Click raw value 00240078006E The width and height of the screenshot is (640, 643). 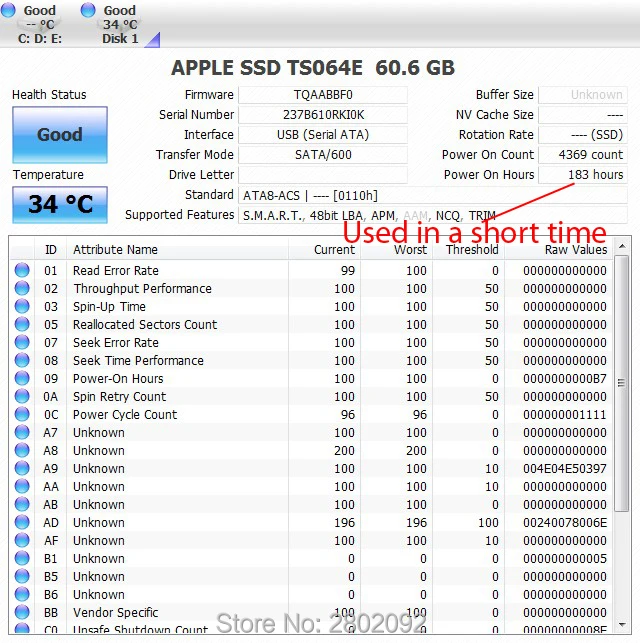coord(565,522)
